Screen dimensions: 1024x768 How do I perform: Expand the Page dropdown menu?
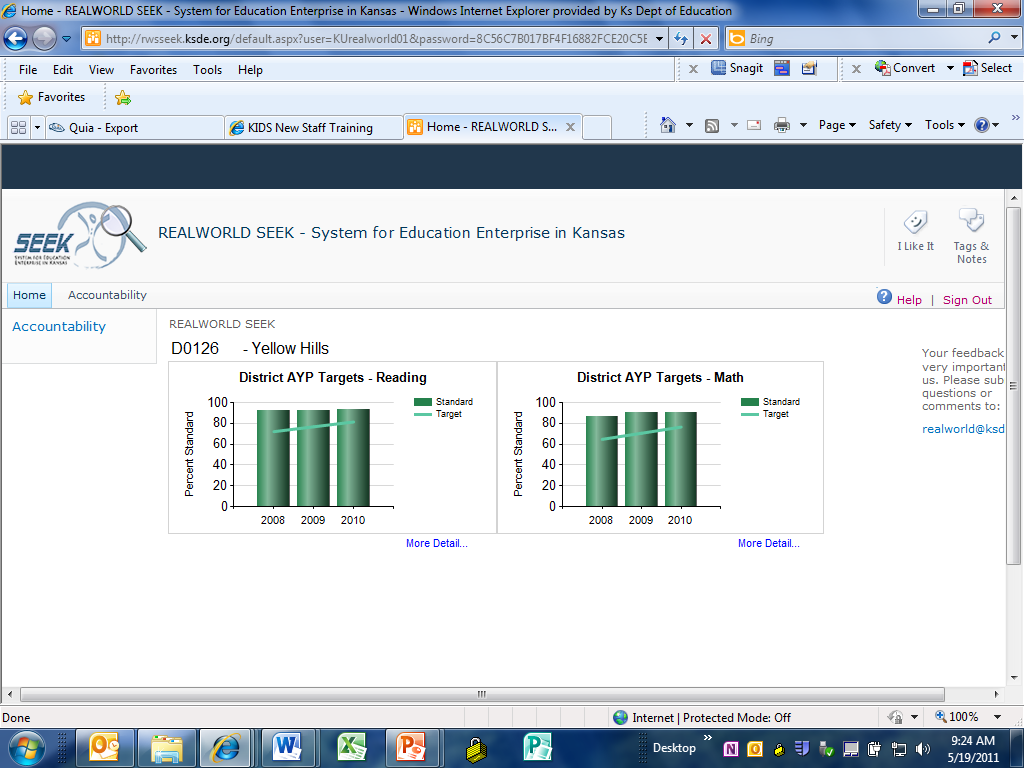coord(837,125)
